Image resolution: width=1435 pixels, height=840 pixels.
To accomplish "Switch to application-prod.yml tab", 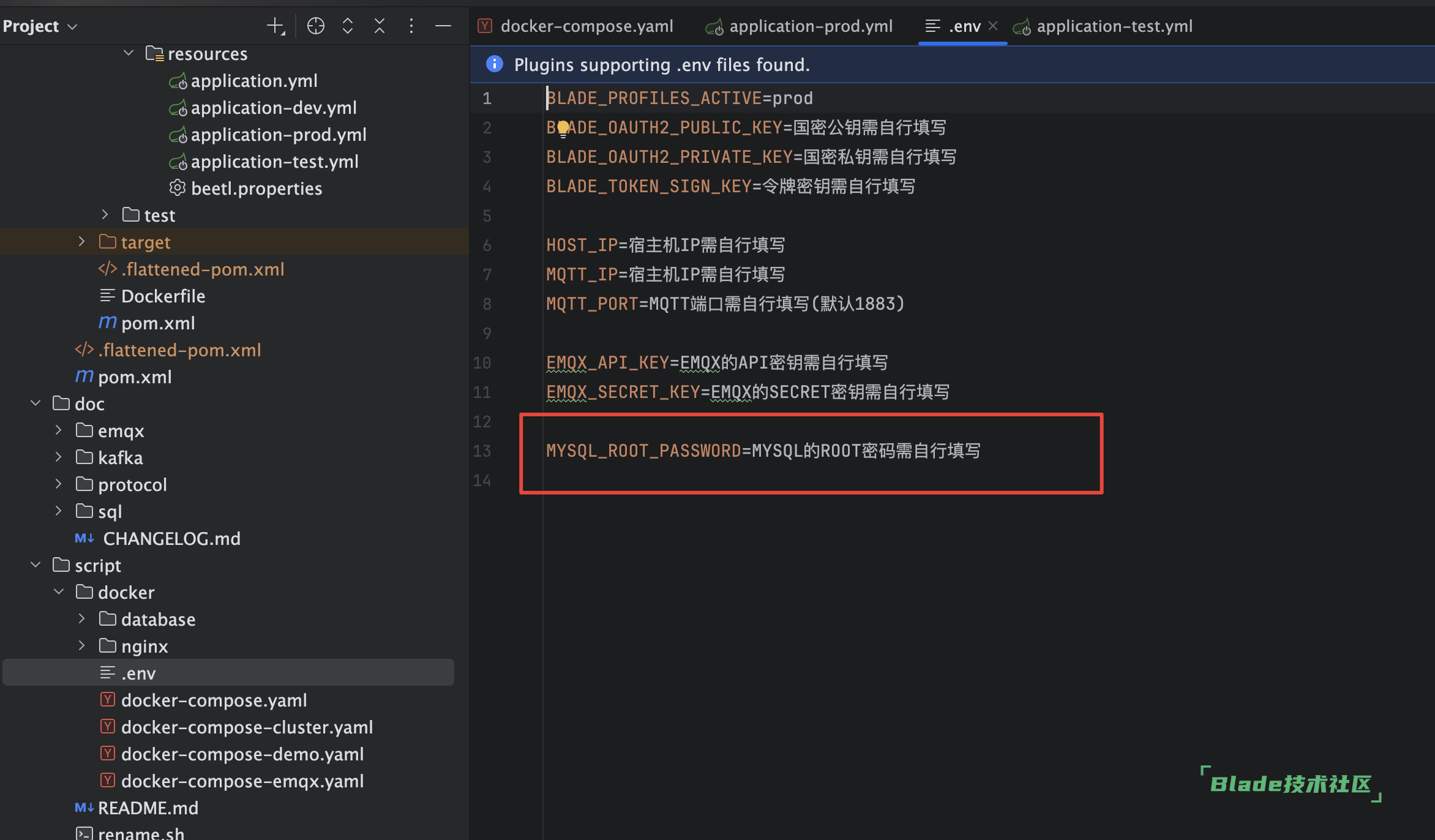I will pyautogui.click(x=810, y=26).
